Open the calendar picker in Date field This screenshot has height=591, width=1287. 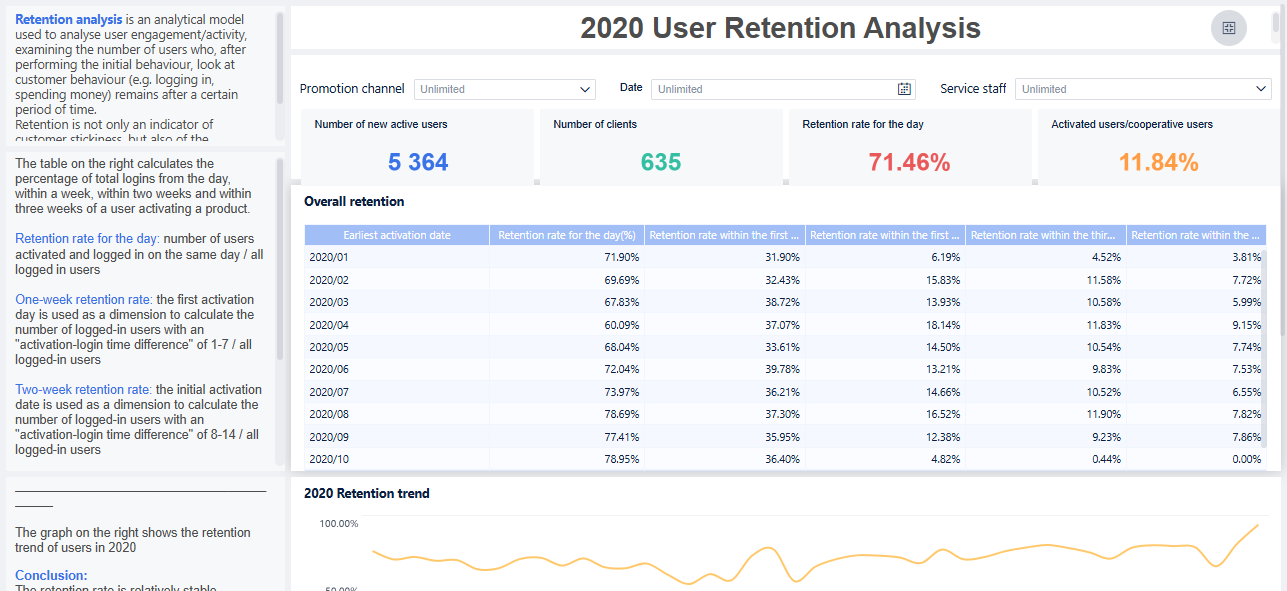click(904, 89)
